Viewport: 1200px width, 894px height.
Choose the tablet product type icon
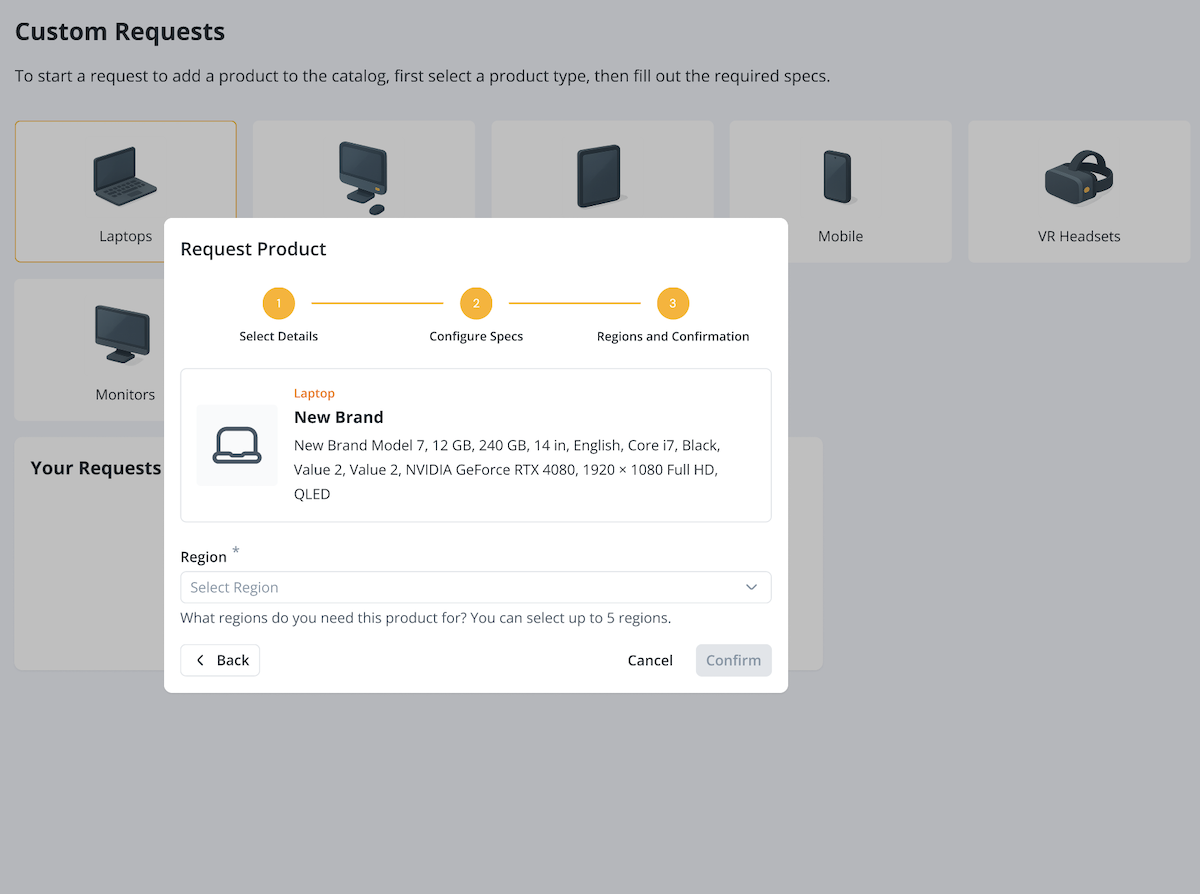tap(600, 177)
